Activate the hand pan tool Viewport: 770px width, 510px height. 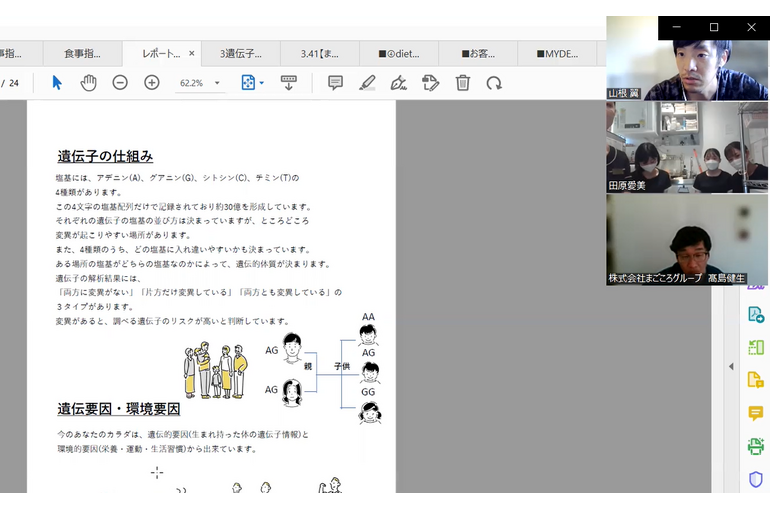tap(88, 82)
